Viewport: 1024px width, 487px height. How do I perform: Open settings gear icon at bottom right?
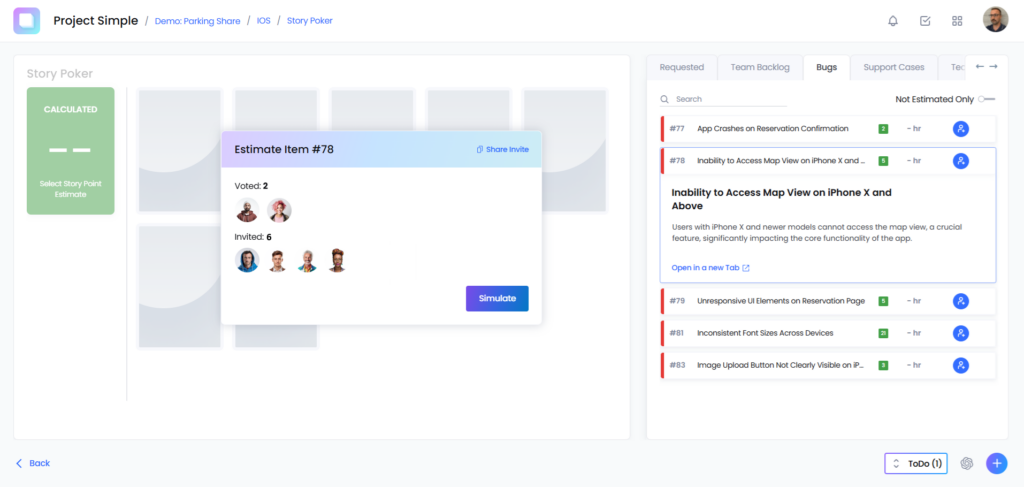pos(966,463)
